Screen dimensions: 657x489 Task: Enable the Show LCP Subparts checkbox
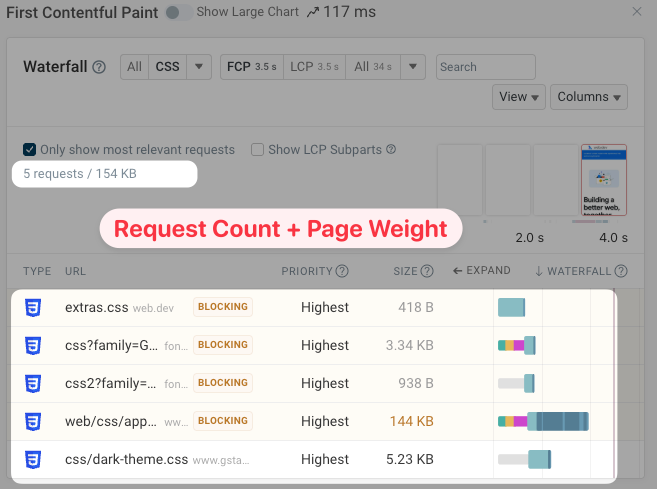(x=258, y=150)
